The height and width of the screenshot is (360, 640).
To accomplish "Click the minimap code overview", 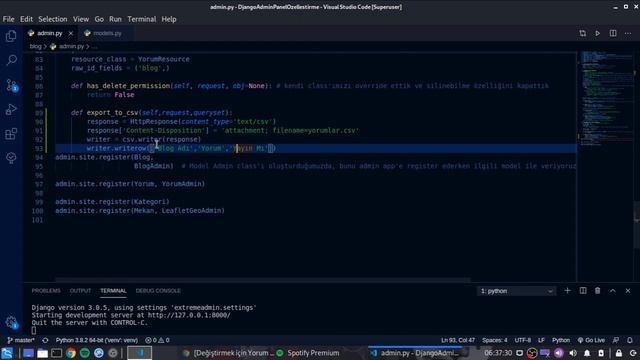I will (x=607, y=98).
